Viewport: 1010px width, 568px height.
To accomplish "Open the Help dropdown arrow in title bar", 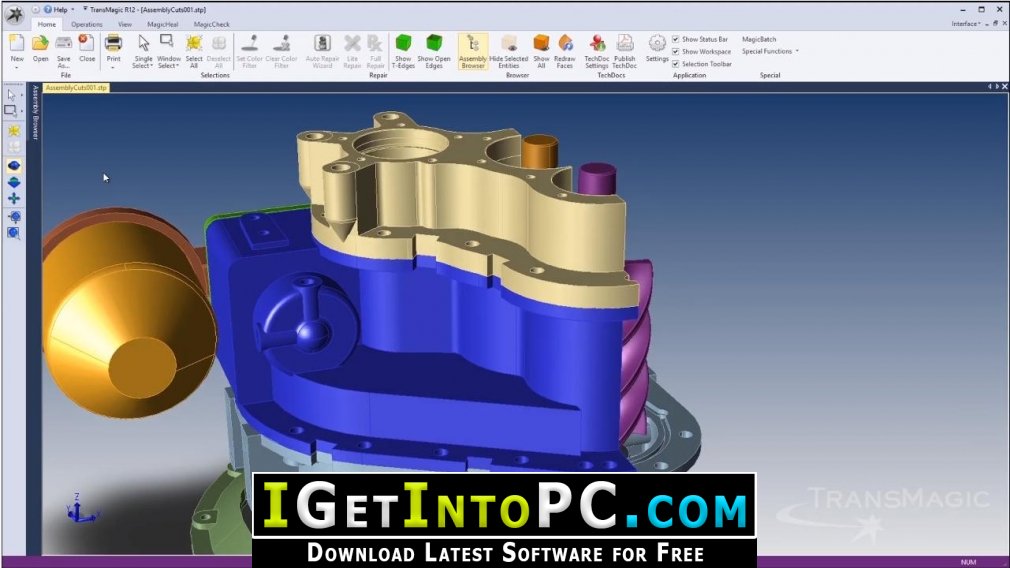I will tap(72, 10).
